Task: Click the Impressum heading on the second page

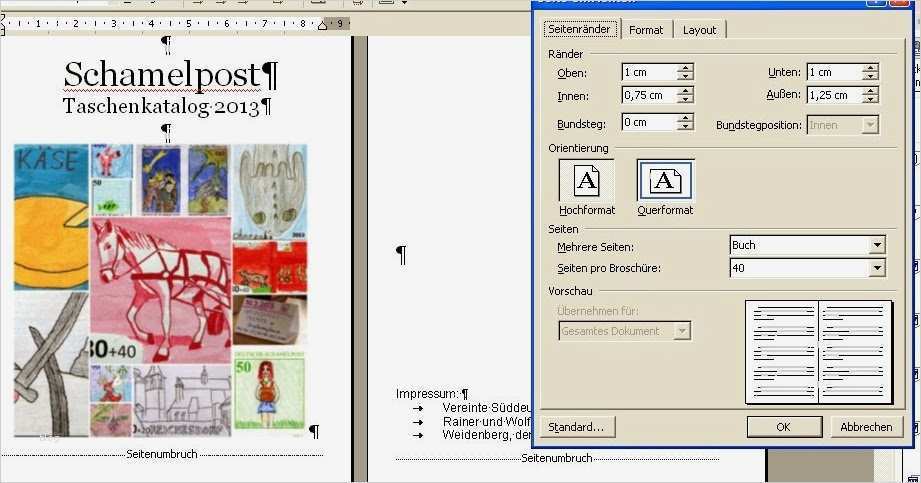Action: (426, 394)
